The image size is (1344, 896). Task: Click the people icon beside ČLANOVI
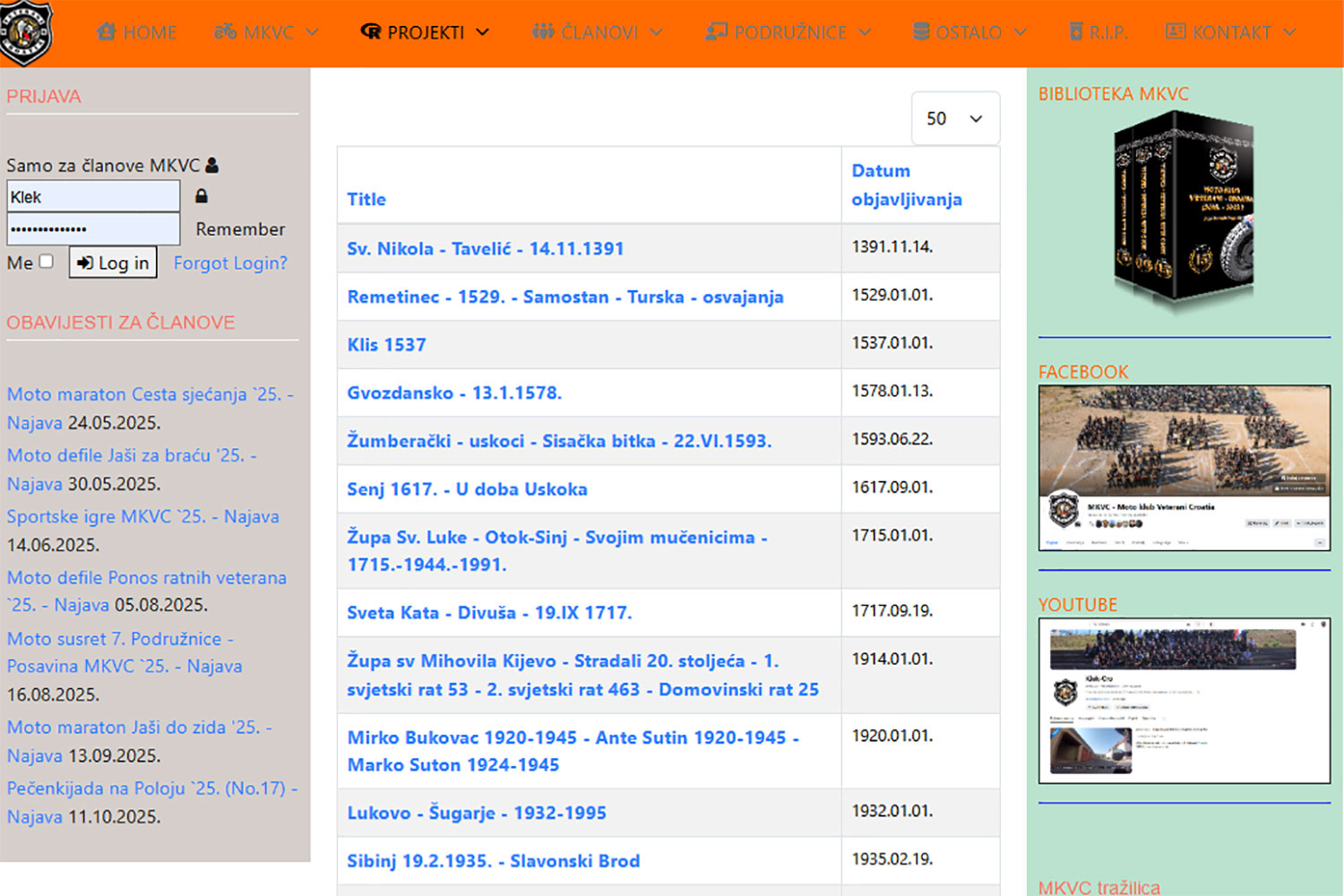tap(543, 32)
